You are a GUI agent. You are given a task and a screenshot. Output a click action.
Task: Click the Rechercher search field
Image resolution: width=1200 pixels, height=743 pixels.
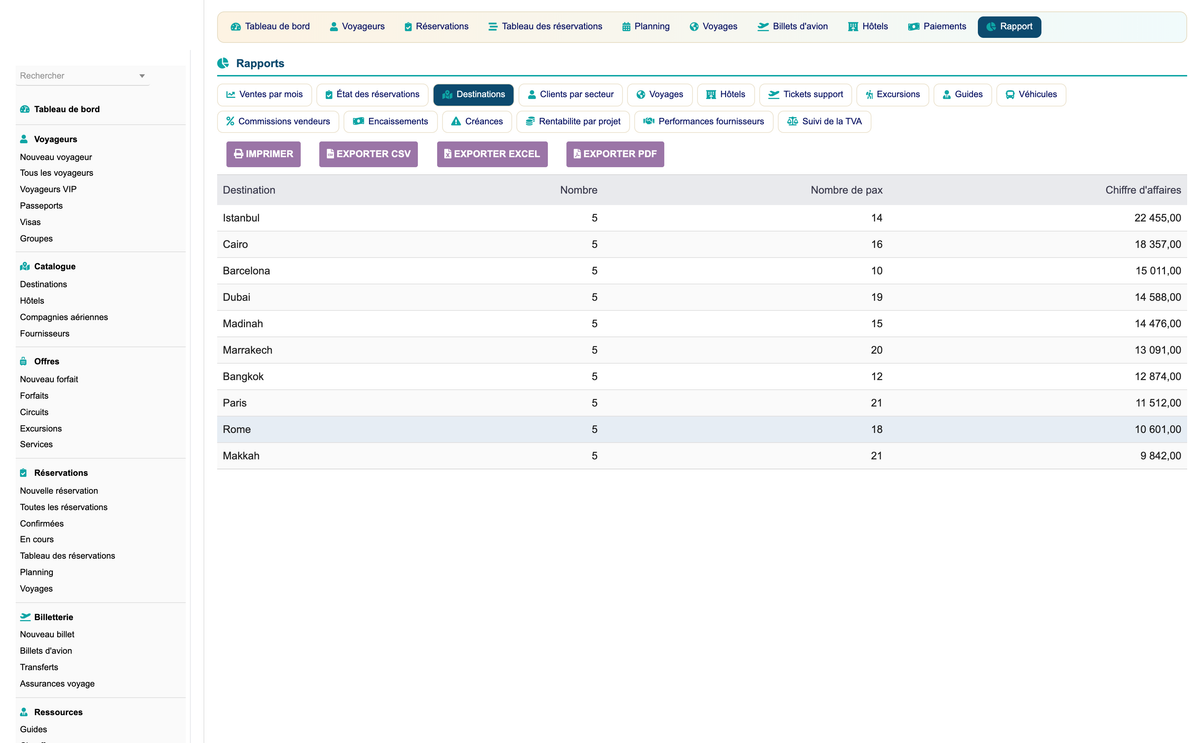[84, 76]
